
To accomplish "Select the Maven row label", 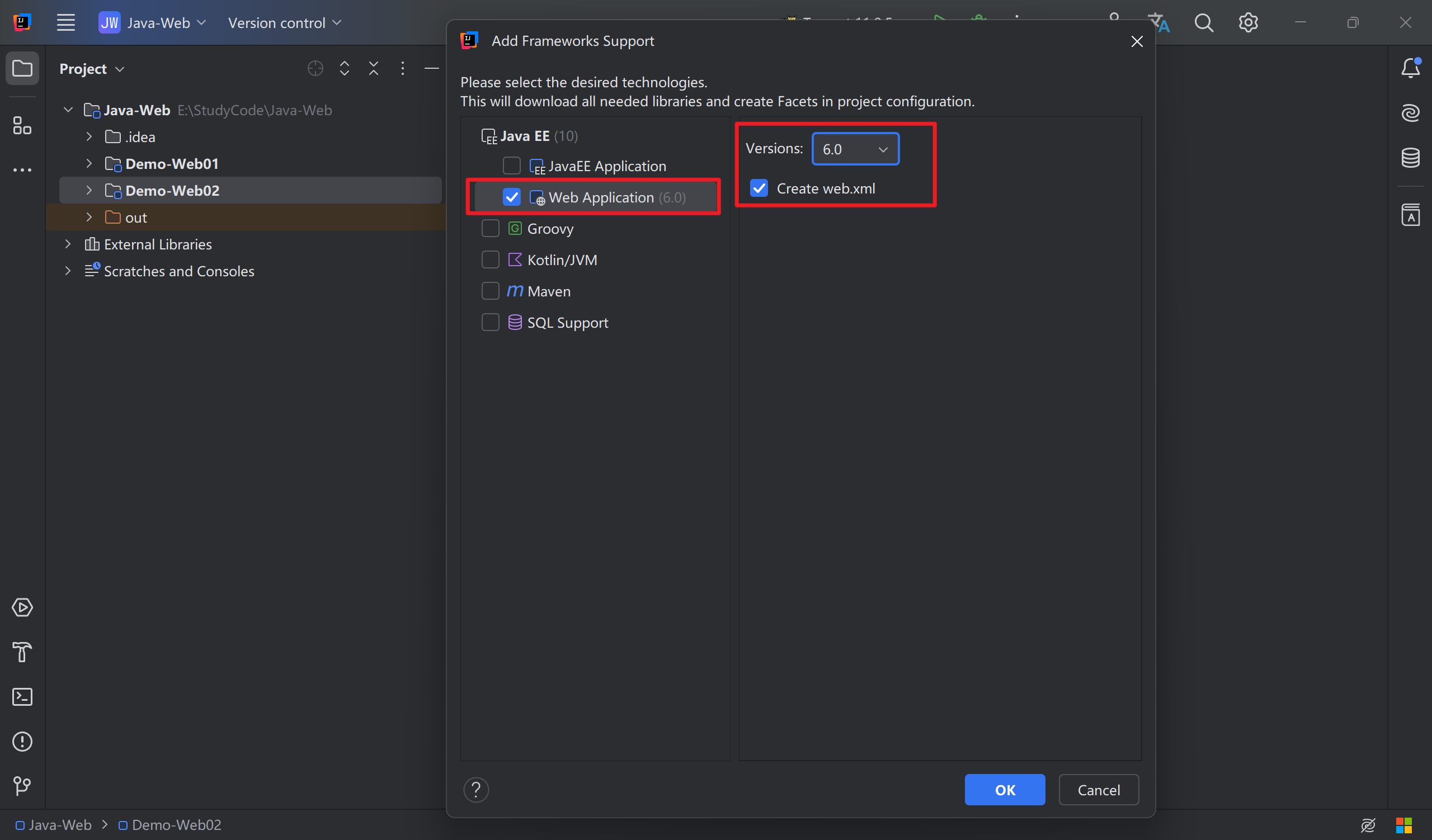I will pyautogui.click(x=548, y=291).
